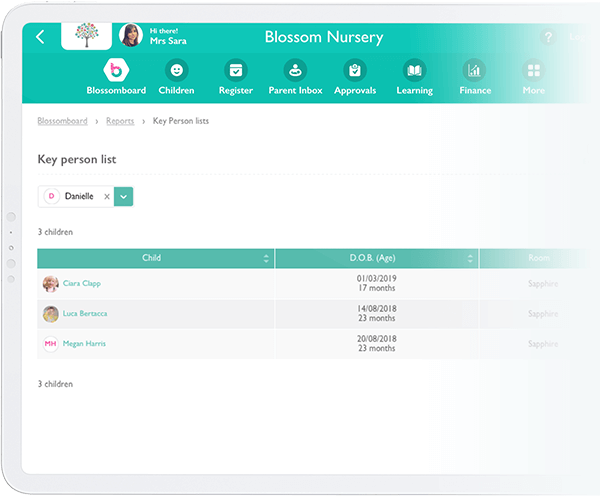
Task: Go back using the header arrow
Action: [40, 37]
